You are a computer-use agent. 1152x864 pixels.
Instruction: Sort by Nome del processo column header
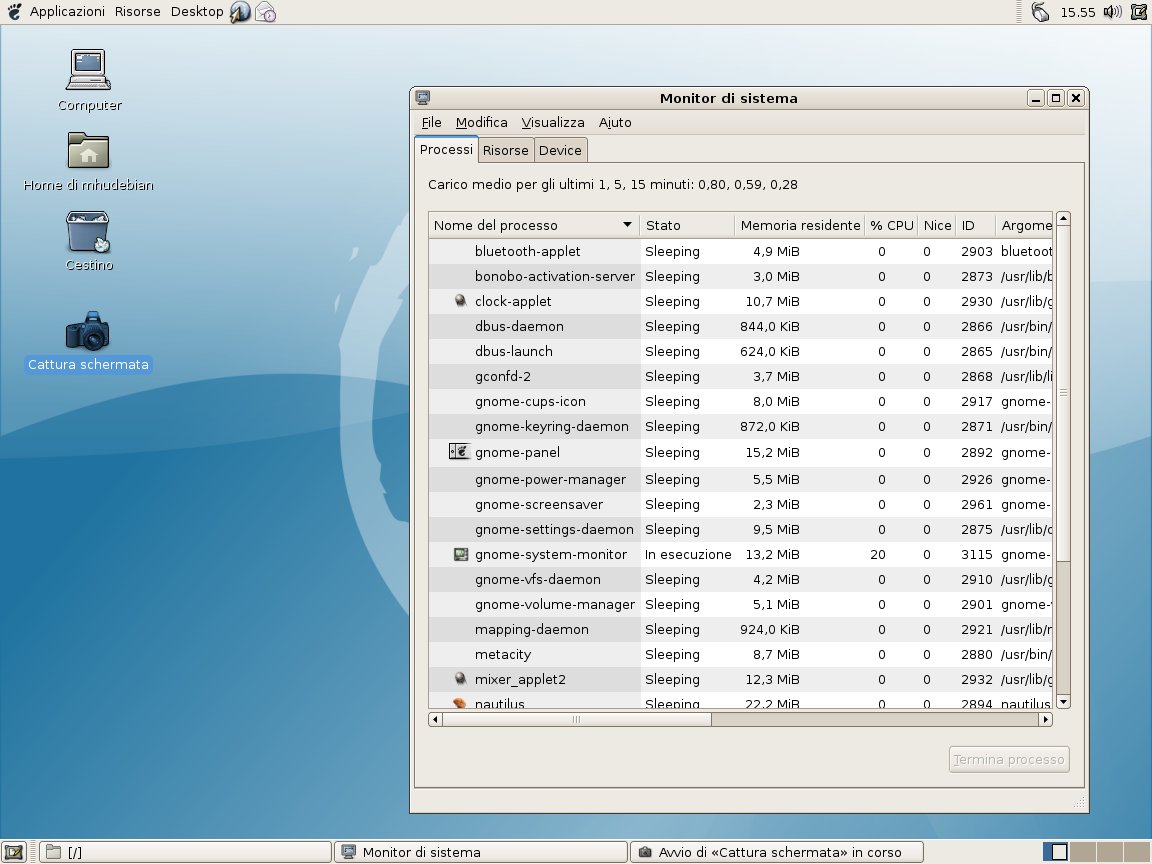coord(534,225)
